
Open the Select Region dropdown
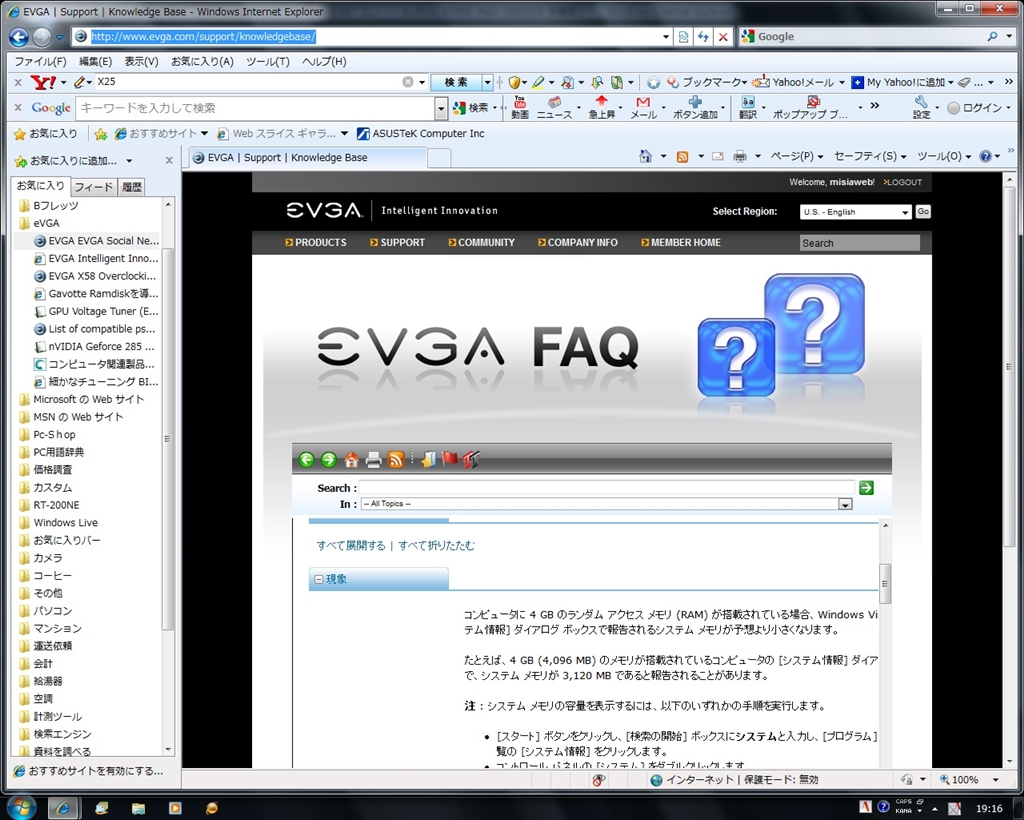856,212
